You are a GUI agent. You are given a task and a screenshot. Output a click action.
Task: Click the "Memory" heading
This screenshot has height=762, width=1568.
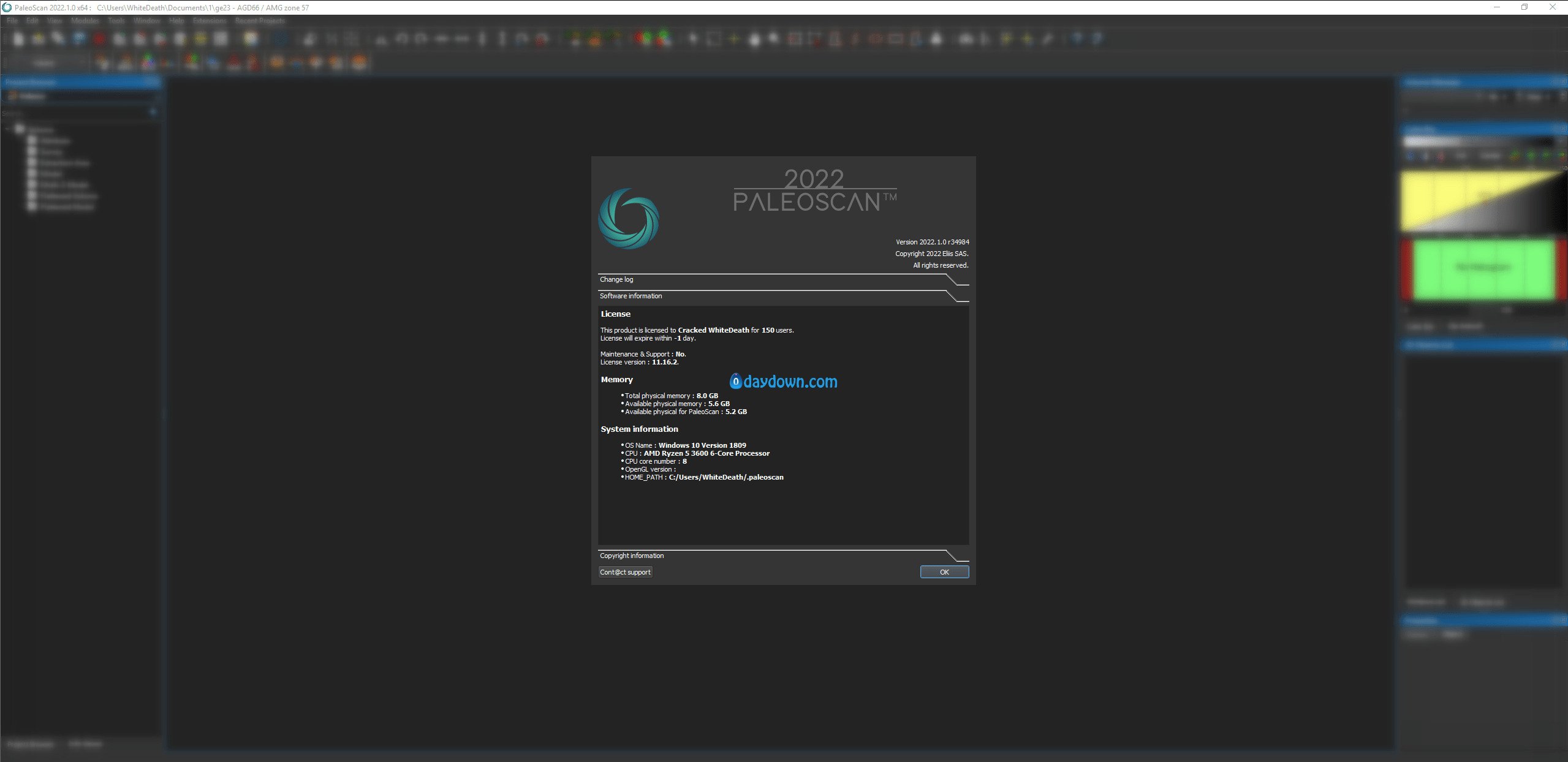tap(616, 380)
